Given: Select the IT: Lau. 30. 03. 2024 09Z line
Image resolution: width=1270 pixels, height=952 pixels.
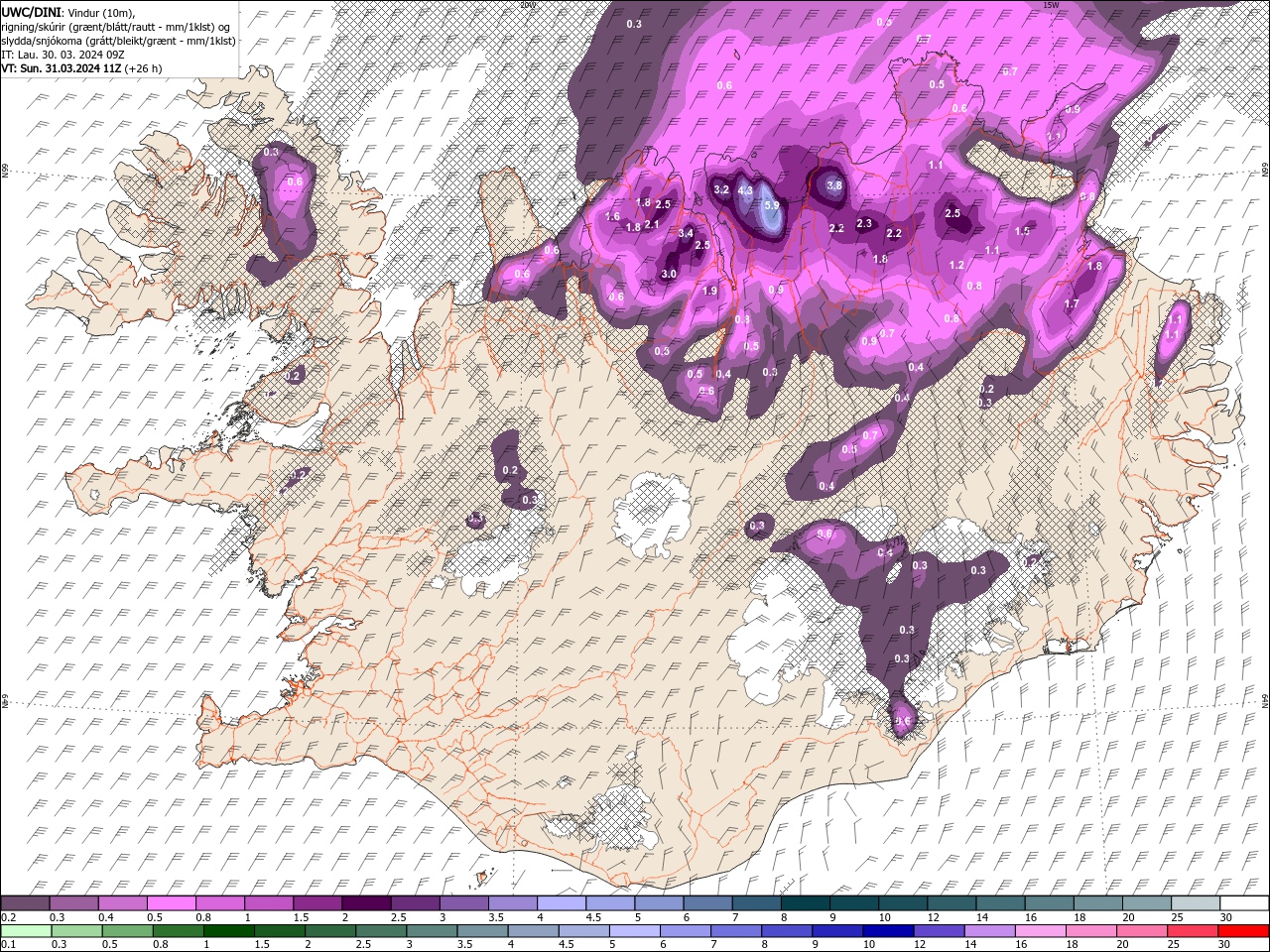Looking at the screenshot, I should click(x=64, y=54).
